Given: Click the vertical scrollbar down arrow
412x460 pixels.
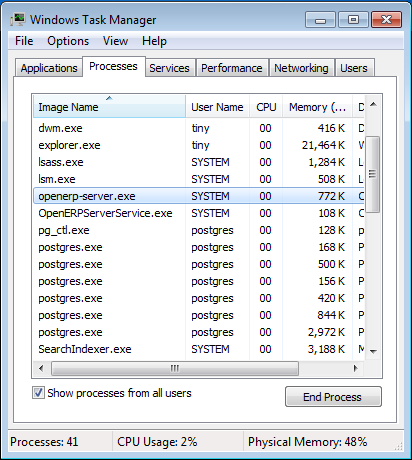Looking at the screenshot, I should tap(373, 351).
